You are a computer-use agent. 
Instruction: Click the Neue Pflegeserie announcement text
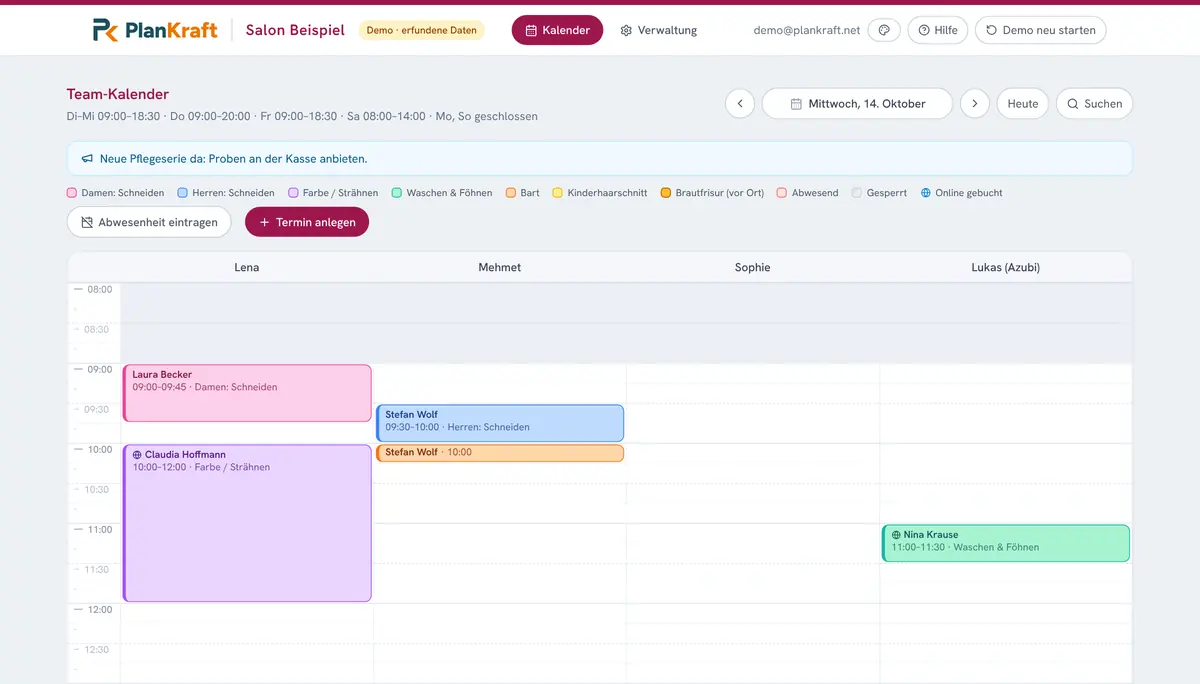(x=233, y=159)
